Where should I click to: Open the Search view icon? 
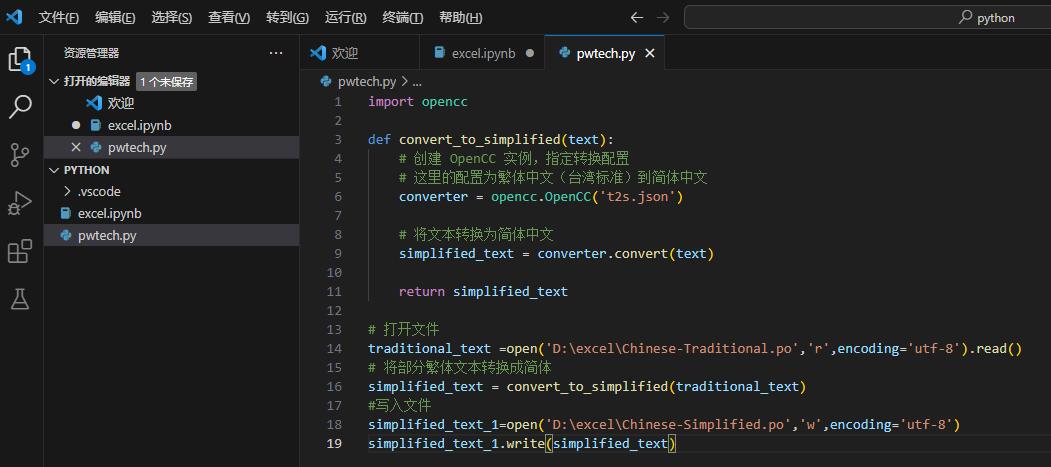(19, 107)
